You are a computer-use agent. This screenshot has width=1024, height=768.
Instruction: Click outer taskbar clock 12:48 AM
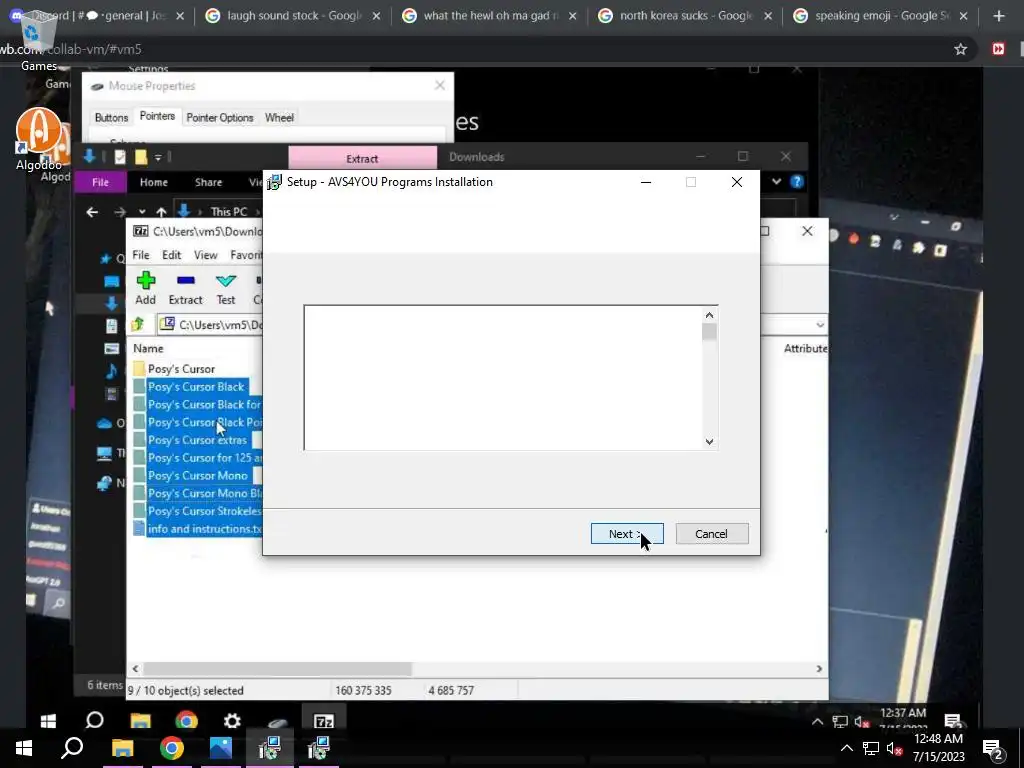(938, 739)
